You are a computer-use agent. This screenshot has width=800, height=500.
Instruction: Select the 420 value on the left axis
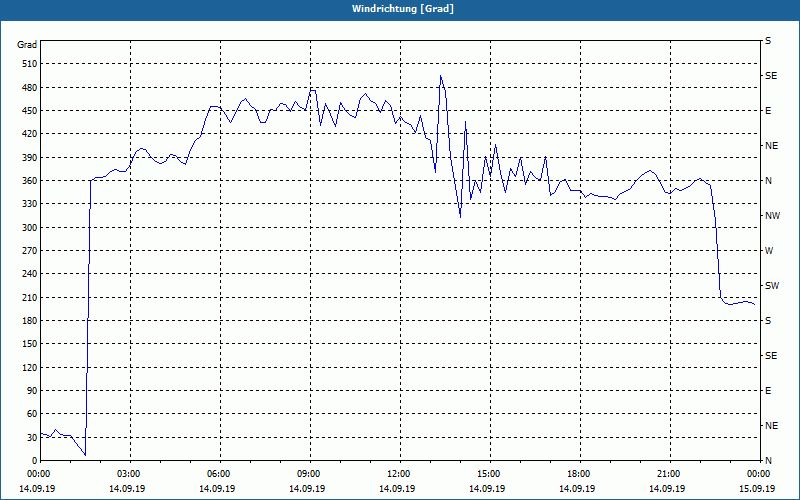[30, 134]
